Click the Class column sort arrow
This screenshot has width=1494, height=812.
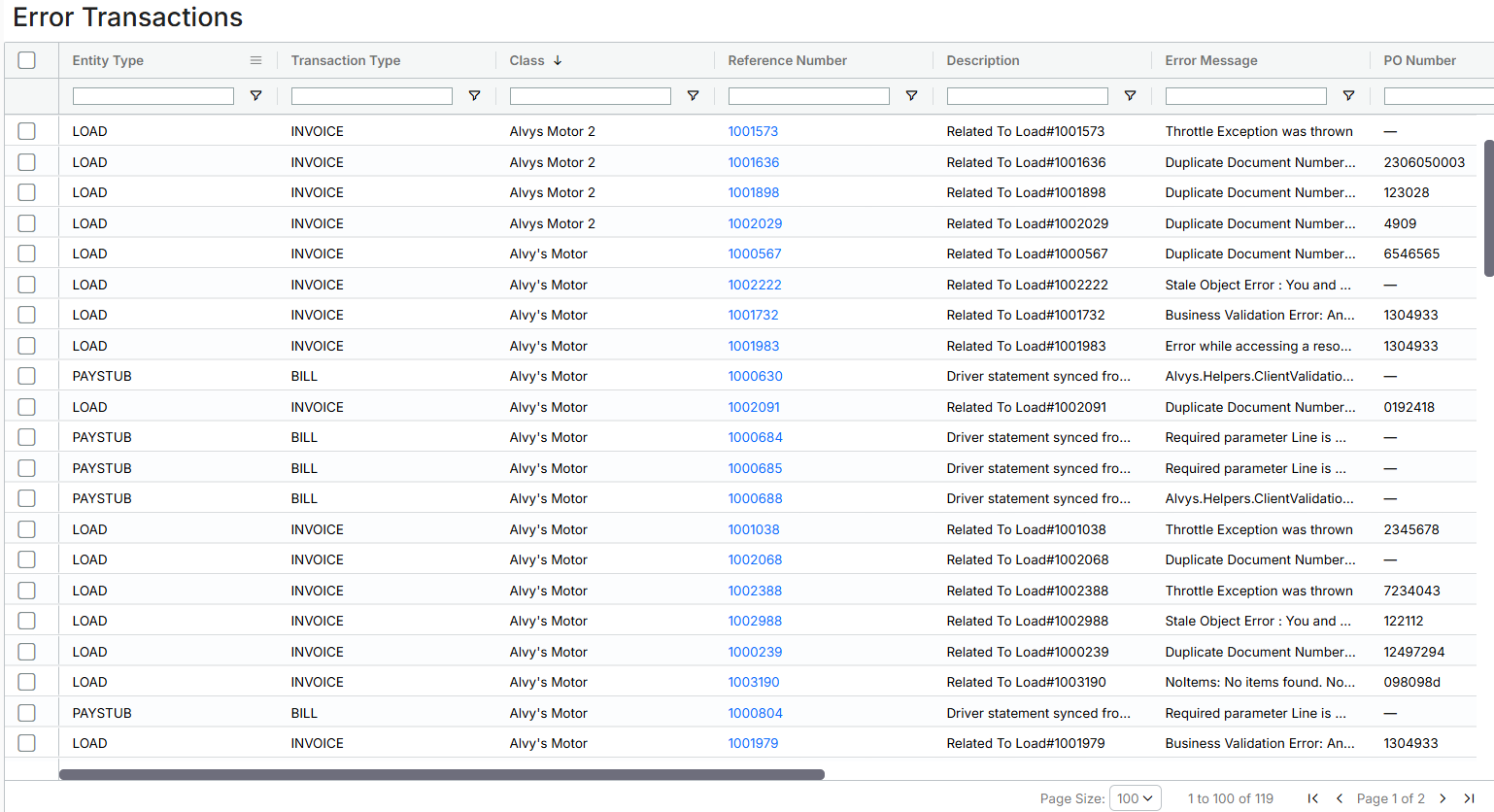(x=558, y=60)
